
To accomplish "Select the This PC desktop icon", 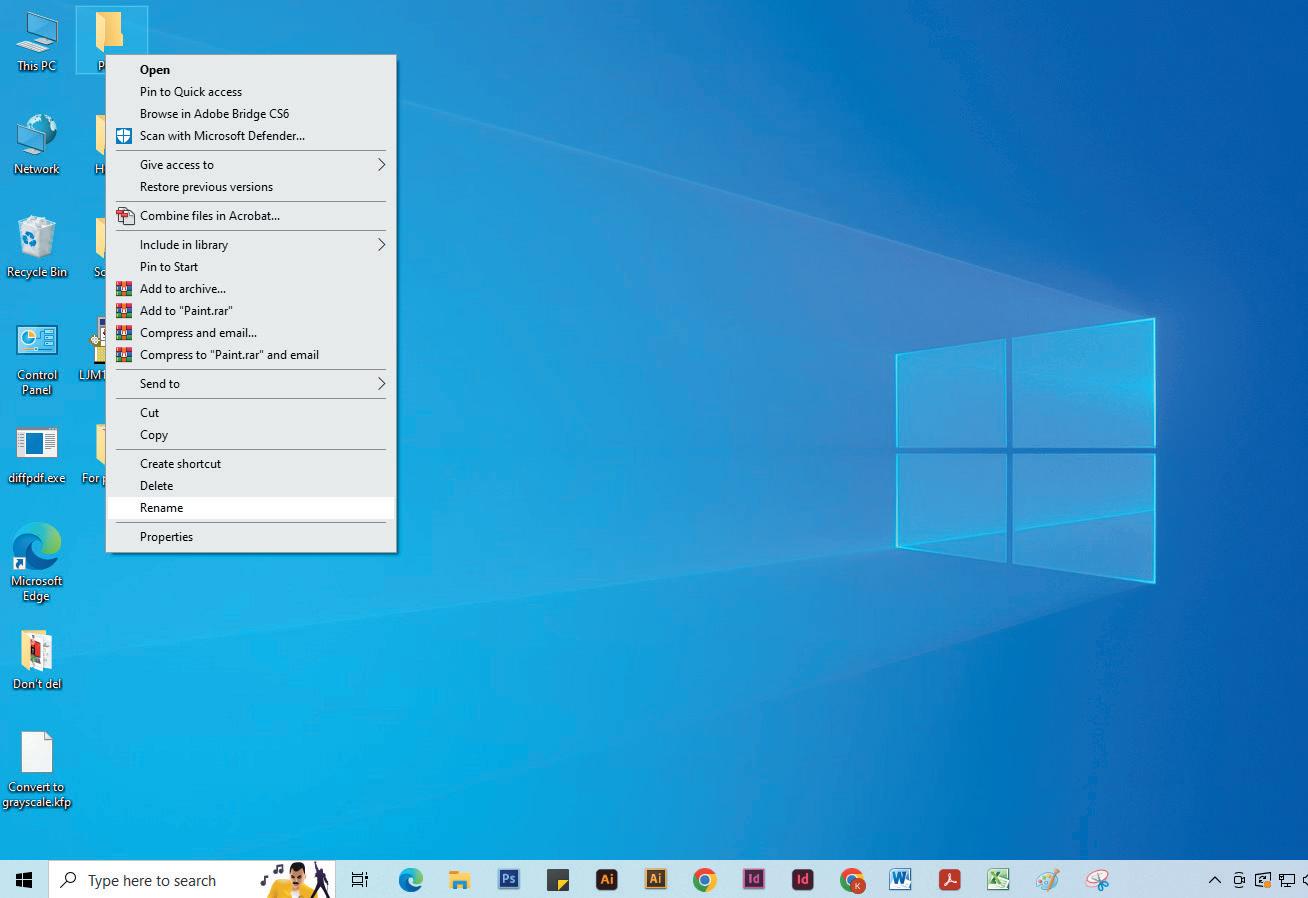I will point(36,42).
